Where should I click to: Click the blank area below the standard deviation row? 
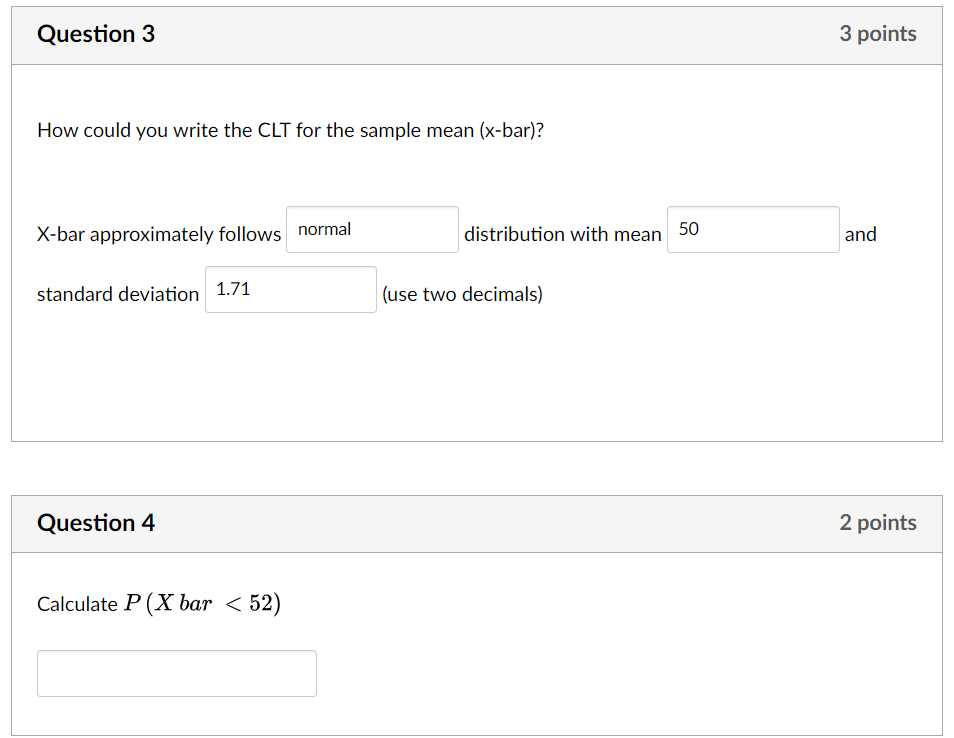(476, 380)
